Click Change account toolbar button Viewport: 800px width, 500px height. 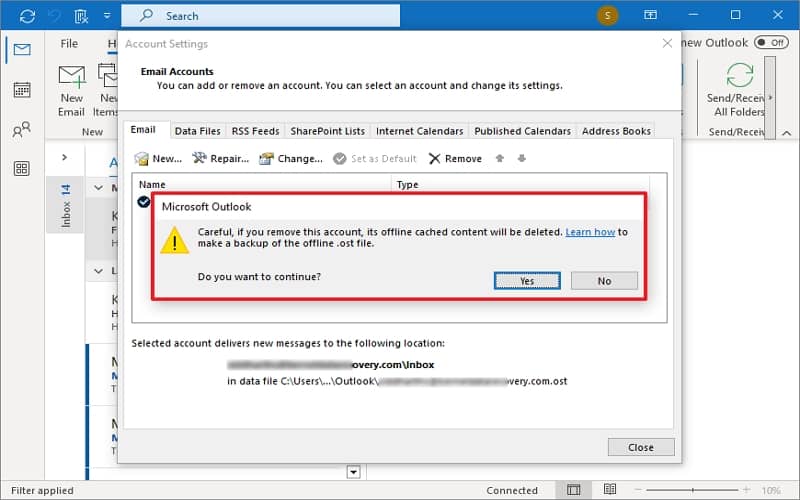click(x=291, y=159)
